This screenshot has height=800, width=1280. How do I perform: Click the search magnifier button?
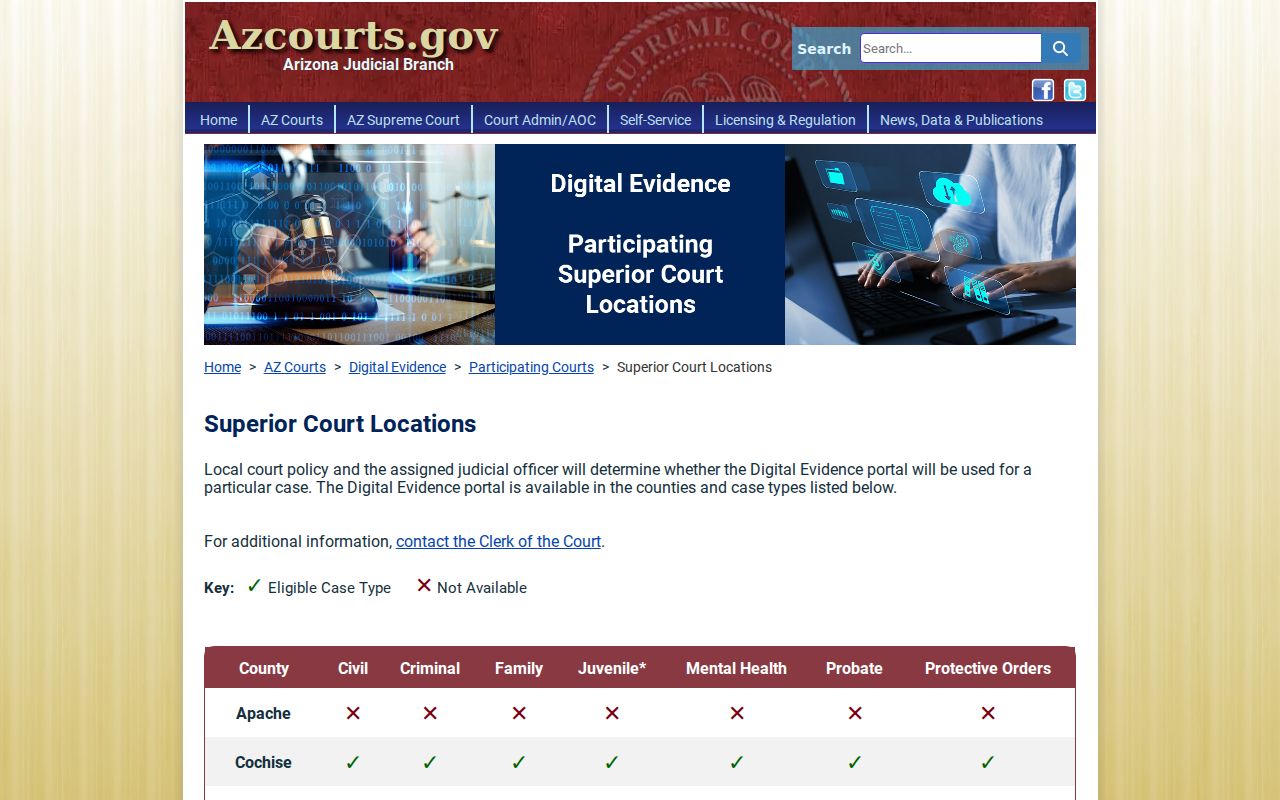point(1061,48)
